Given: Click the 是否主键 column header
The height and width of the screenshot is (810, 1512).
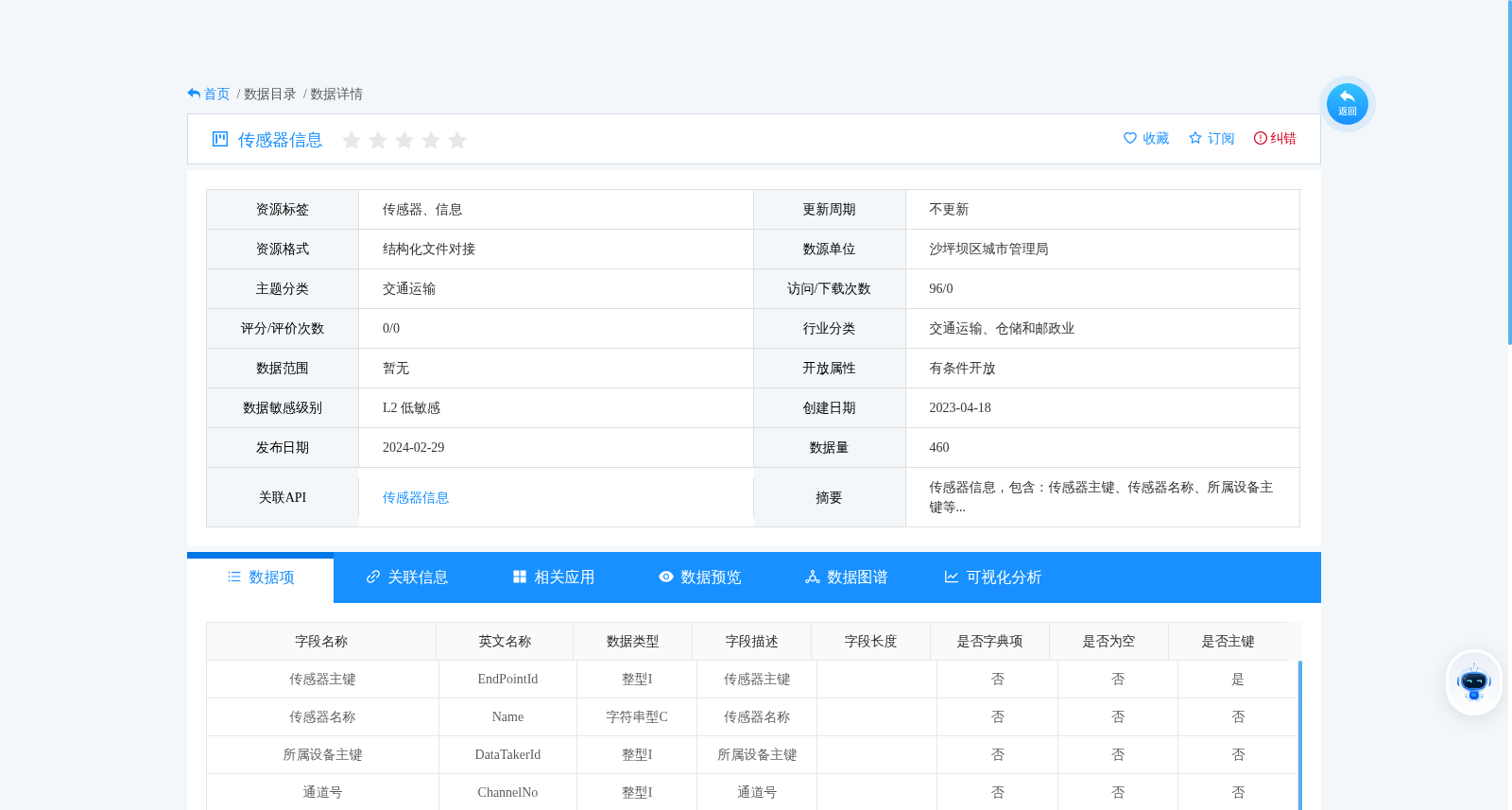Looking at the screenshot, I should pyautogui.click(x=1228, y=642).
